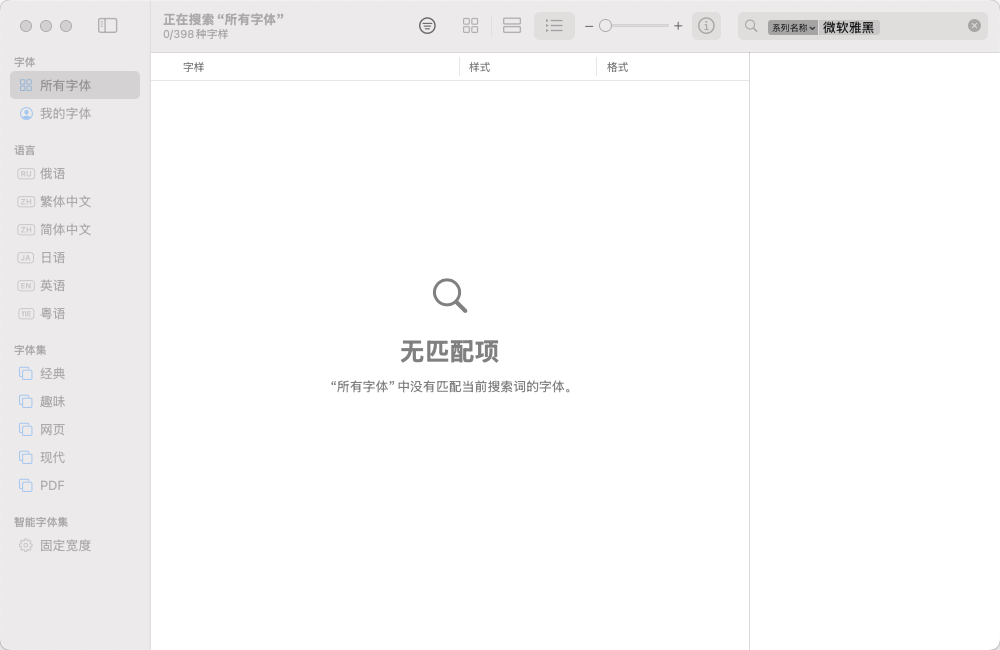The height and width of the screenshot is (650, 1000).
Task: Clear the search field text
Action: (974, 26)
